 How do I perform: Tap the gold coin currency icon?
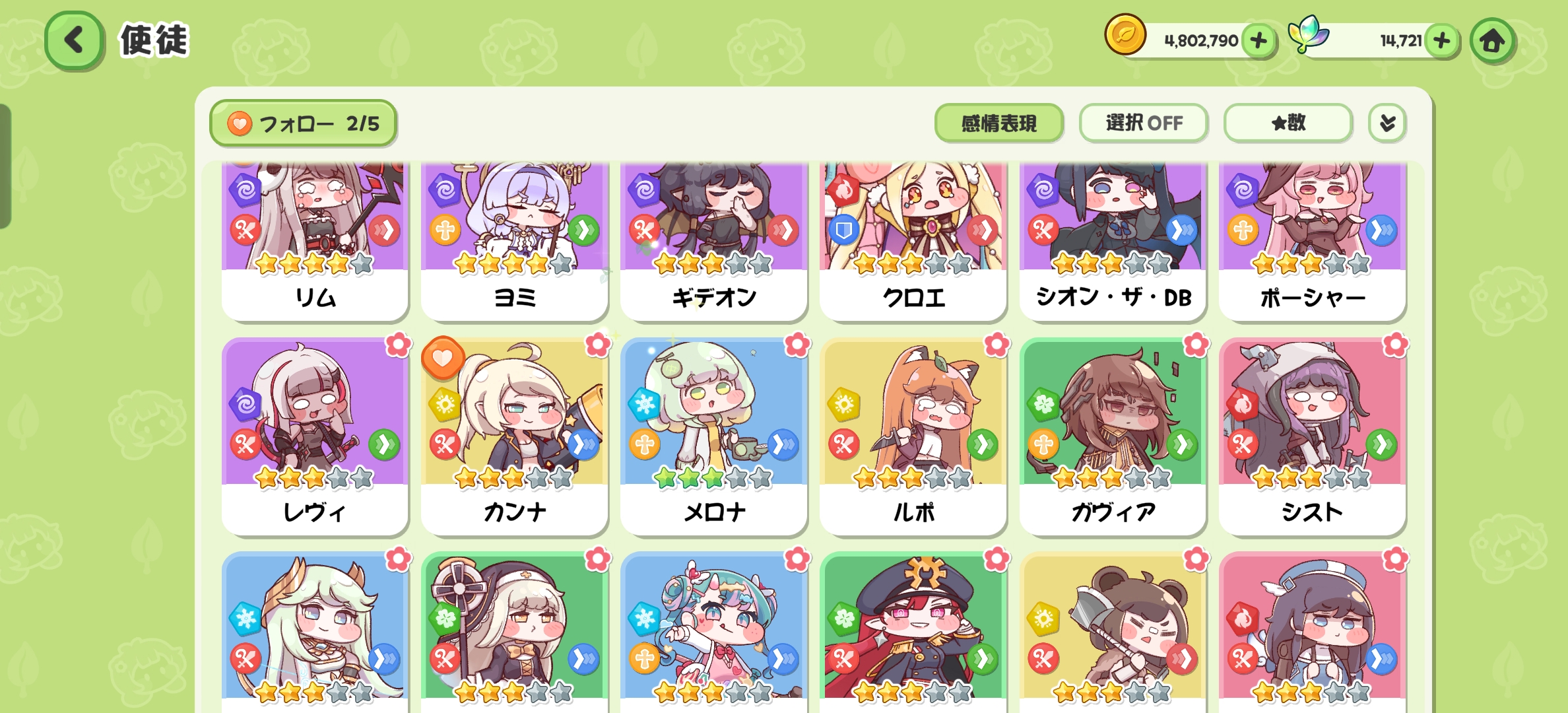click(x=1125, y=36)
